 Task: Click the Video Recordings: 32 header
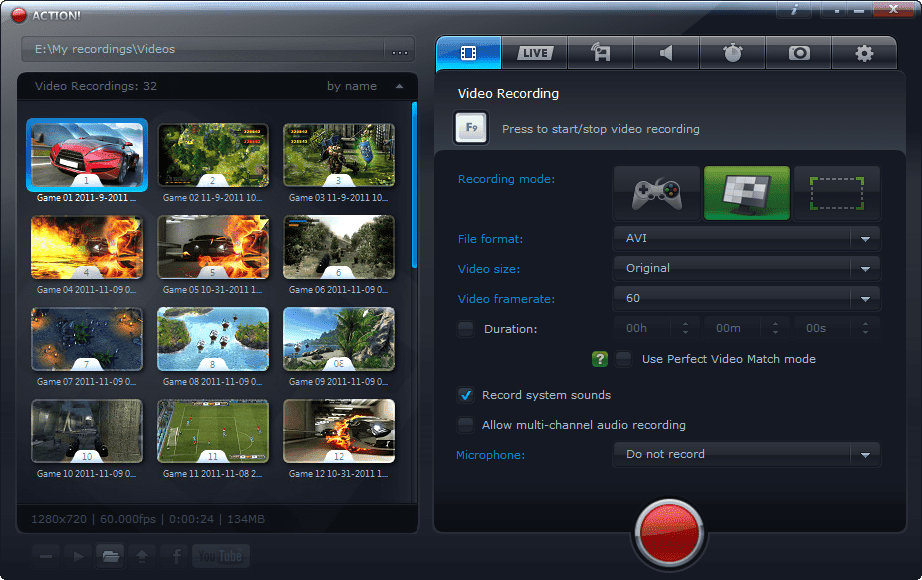tap(96, 86)
